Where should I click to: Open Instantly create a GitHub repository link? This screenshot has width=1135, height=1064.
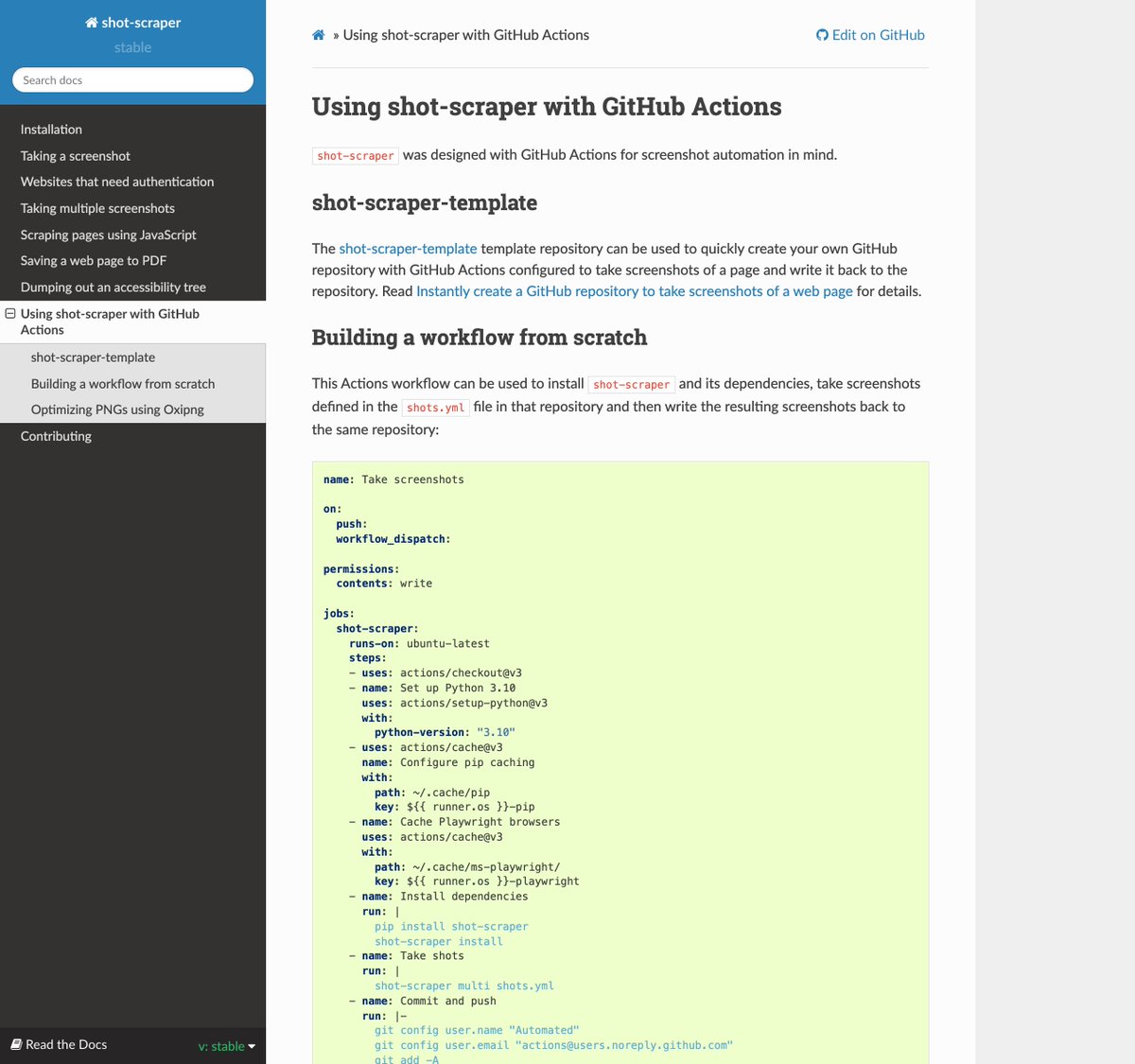[635, 291]
